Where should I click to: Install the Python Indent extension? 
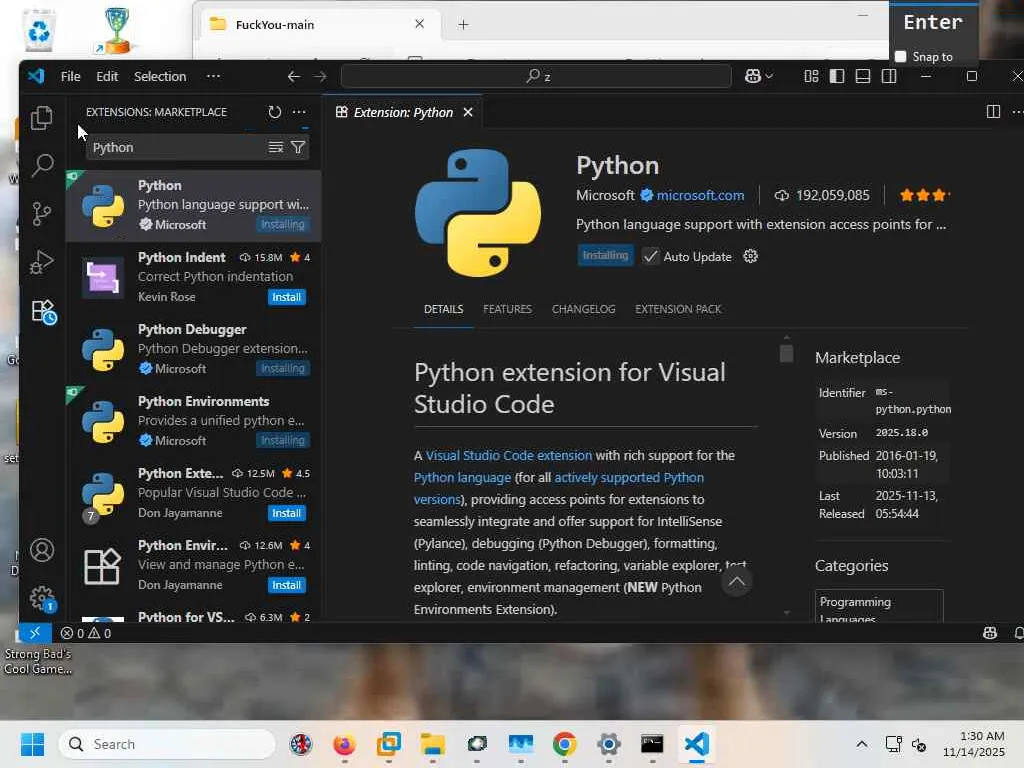click(287, 297)
